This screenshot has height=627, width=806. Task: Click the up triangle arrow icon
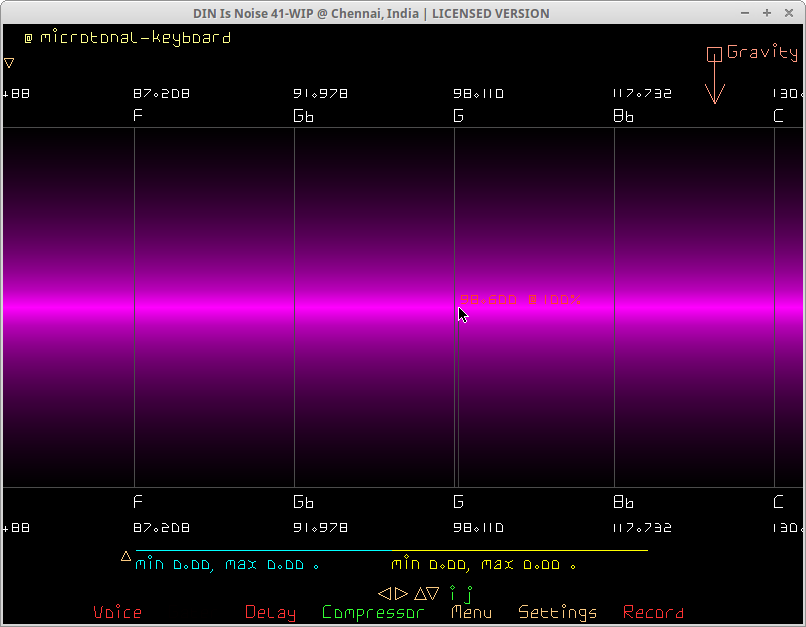[420, 593]
